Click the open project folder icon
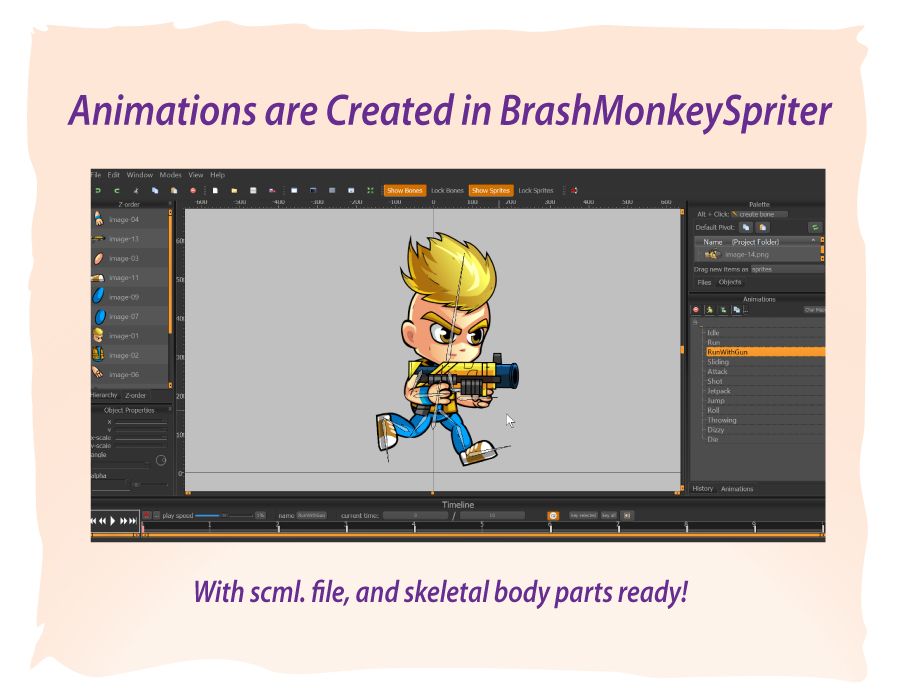The width and height of the screenshot is (900, 700). tap(234, 190)
